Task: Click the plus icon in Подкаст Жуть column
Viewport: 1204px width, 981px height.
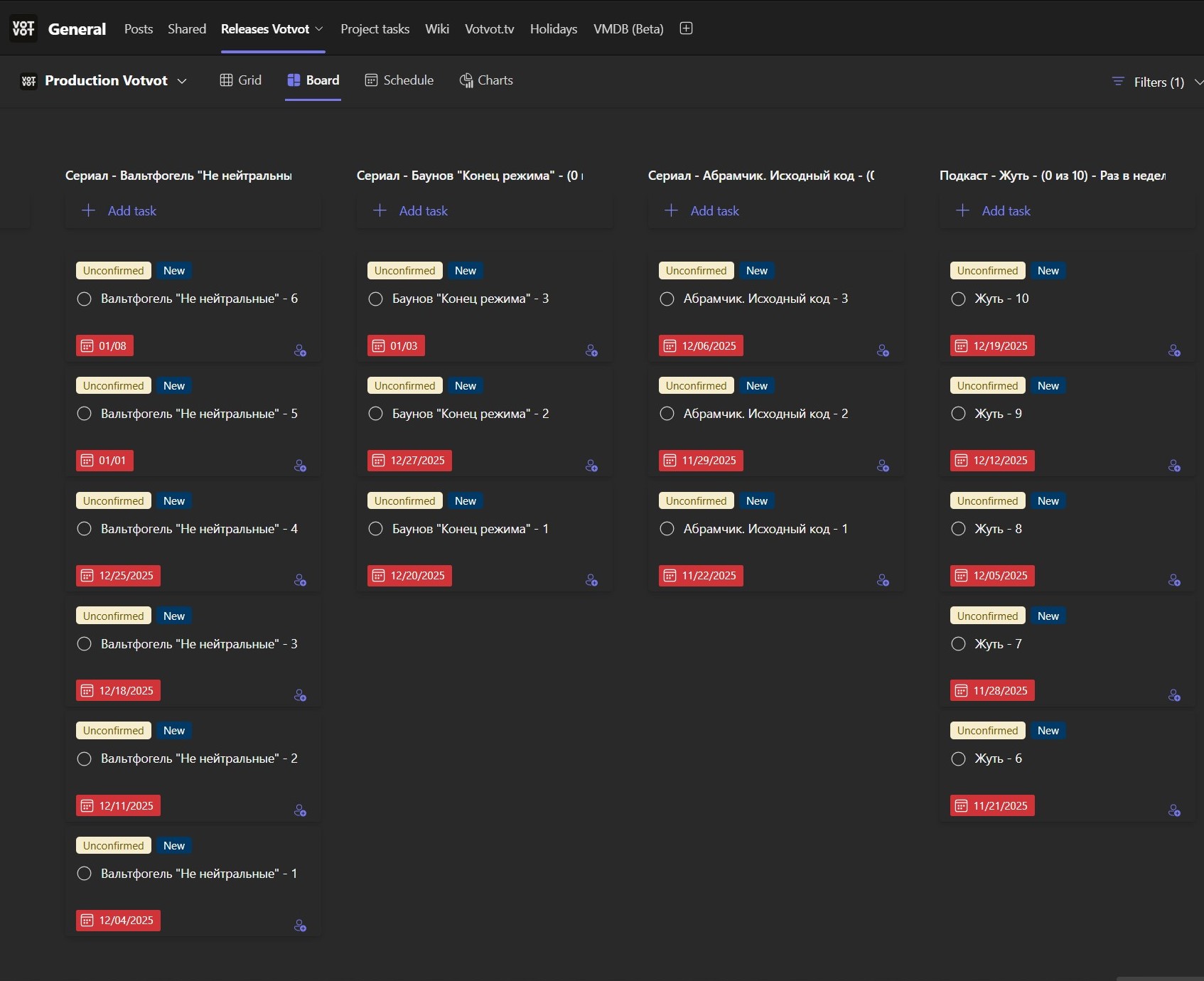Action: pos(962,210)
